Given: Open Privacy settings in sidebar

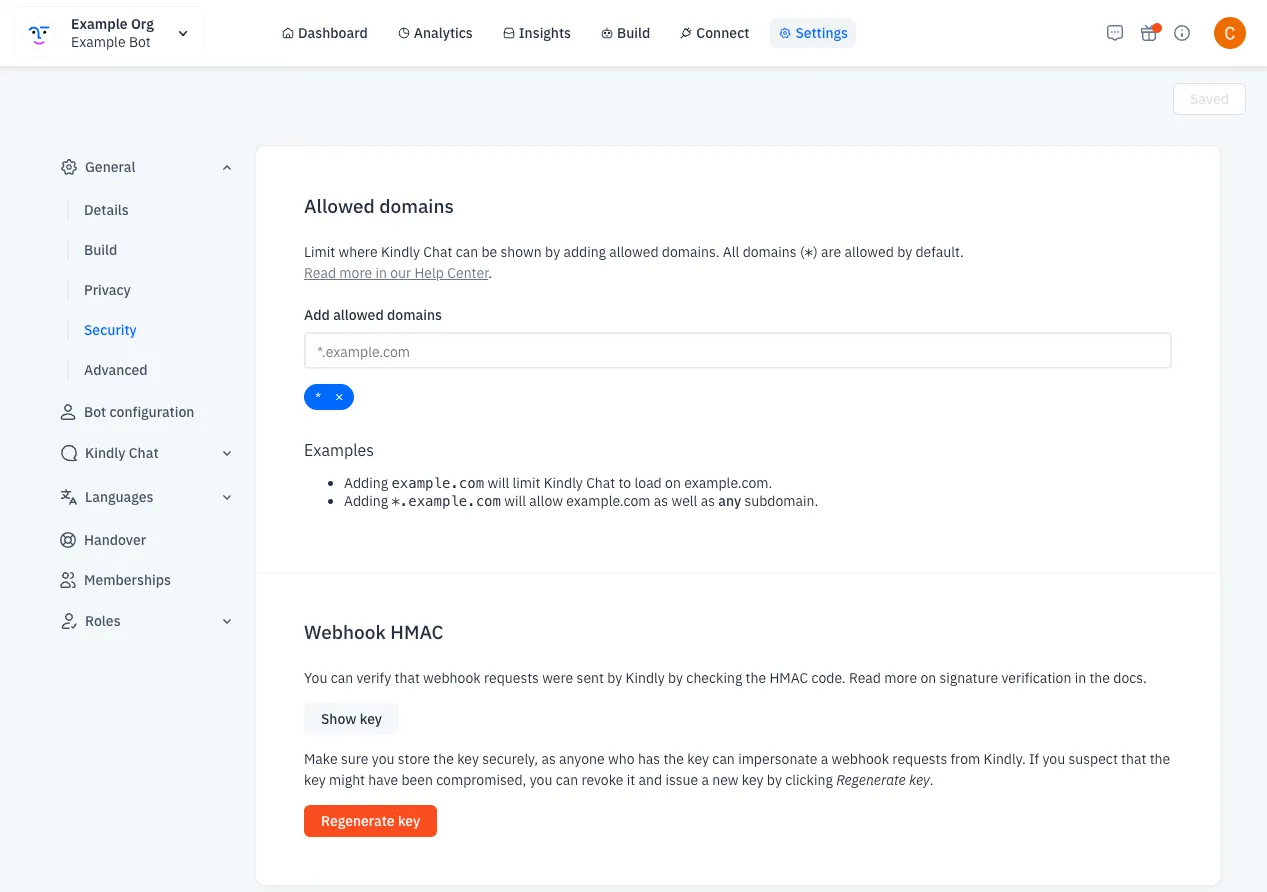Looking at the screenshot, I should (x=107, y=290).
